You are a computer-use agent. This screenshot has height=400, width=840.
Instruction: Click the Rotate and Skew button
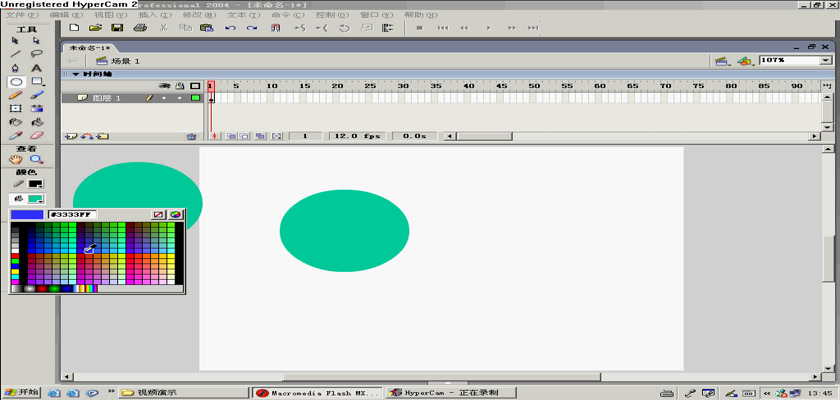(x=344, y=28)
